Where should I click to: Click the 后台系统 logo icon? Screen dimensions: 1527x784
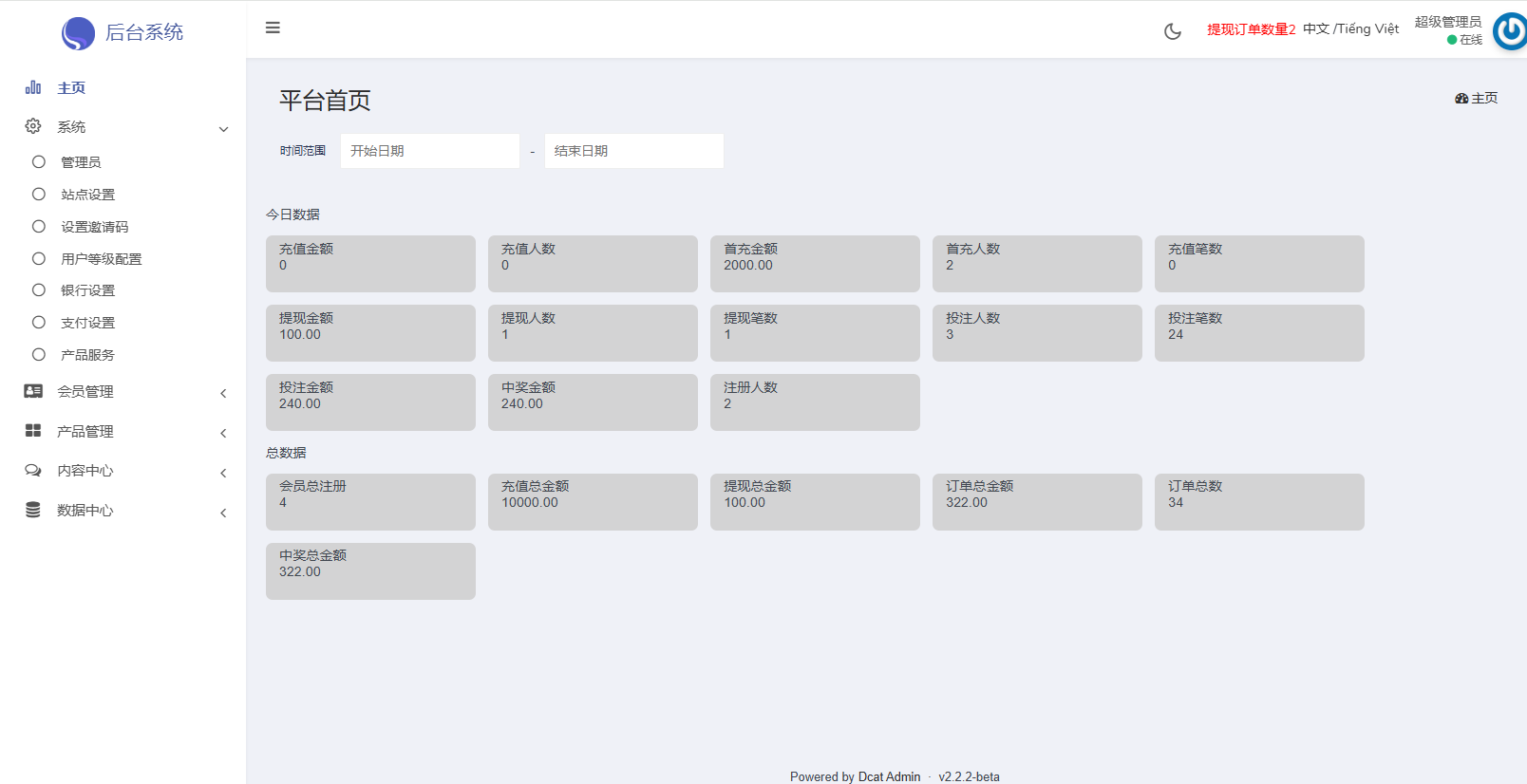78,33
